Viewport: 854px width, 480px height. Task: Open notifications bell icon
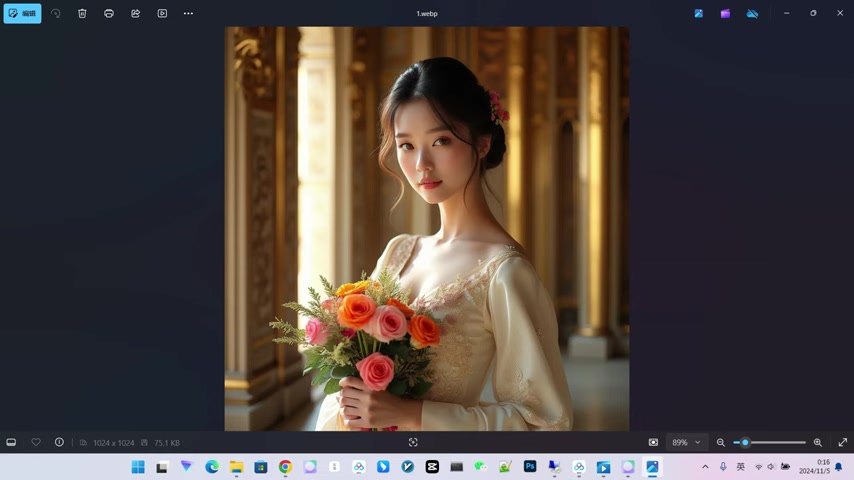839,467
